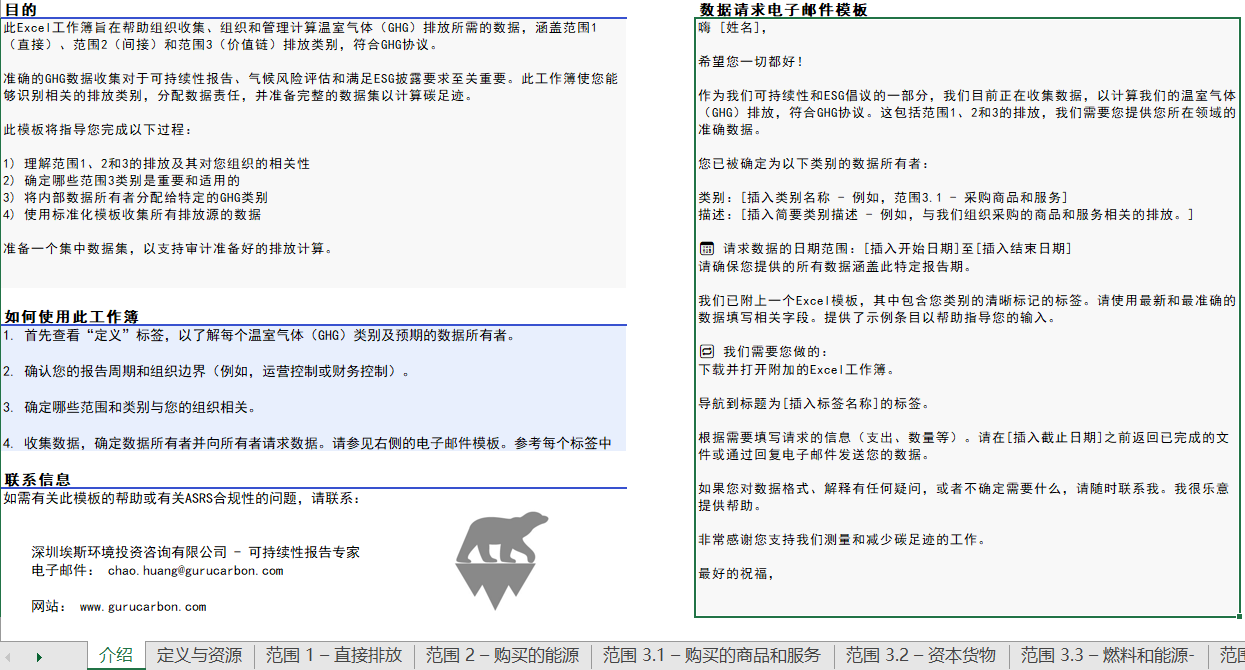Image resolution: width=1245 pixels, height=670 pixels.
Task: Click the 描述：[插入简要类别描述 line
Action: click(946, 215)
